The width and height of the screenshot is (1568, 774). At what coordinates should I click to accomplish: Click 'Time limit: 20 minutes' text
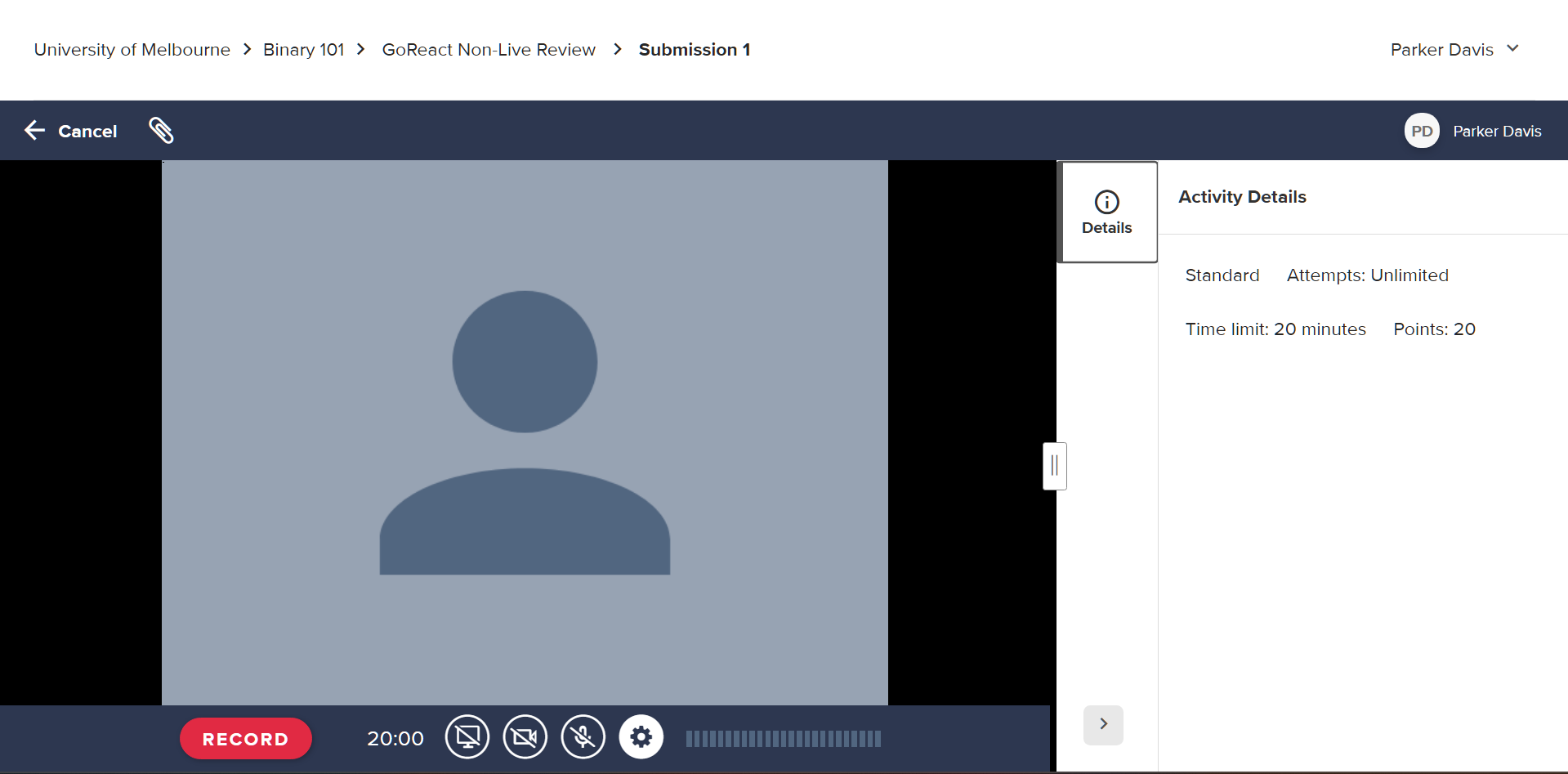click(x=1275, y=329)
